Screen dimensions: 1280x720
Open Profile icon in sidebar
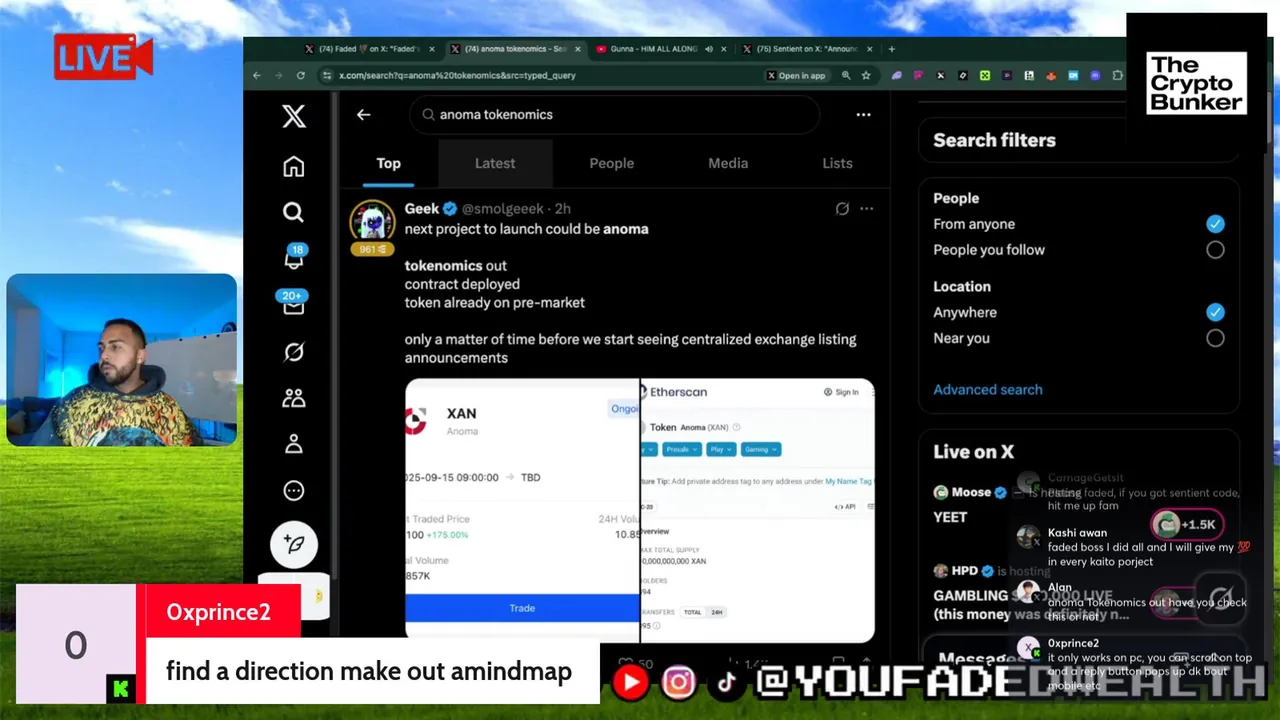pyautogui.click(x=294, y=444)
